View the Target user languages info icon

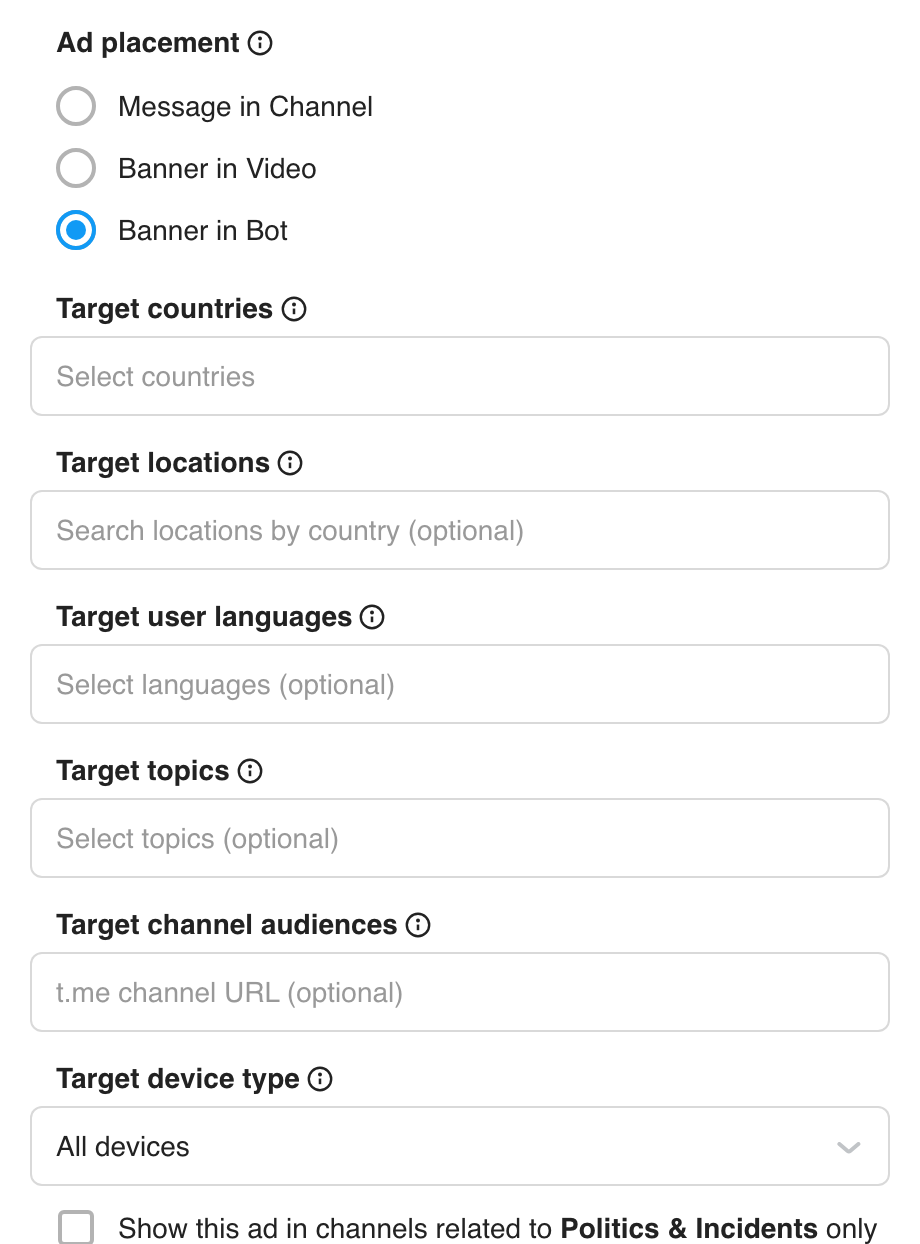pyautogui.click(x=372, y=617)
